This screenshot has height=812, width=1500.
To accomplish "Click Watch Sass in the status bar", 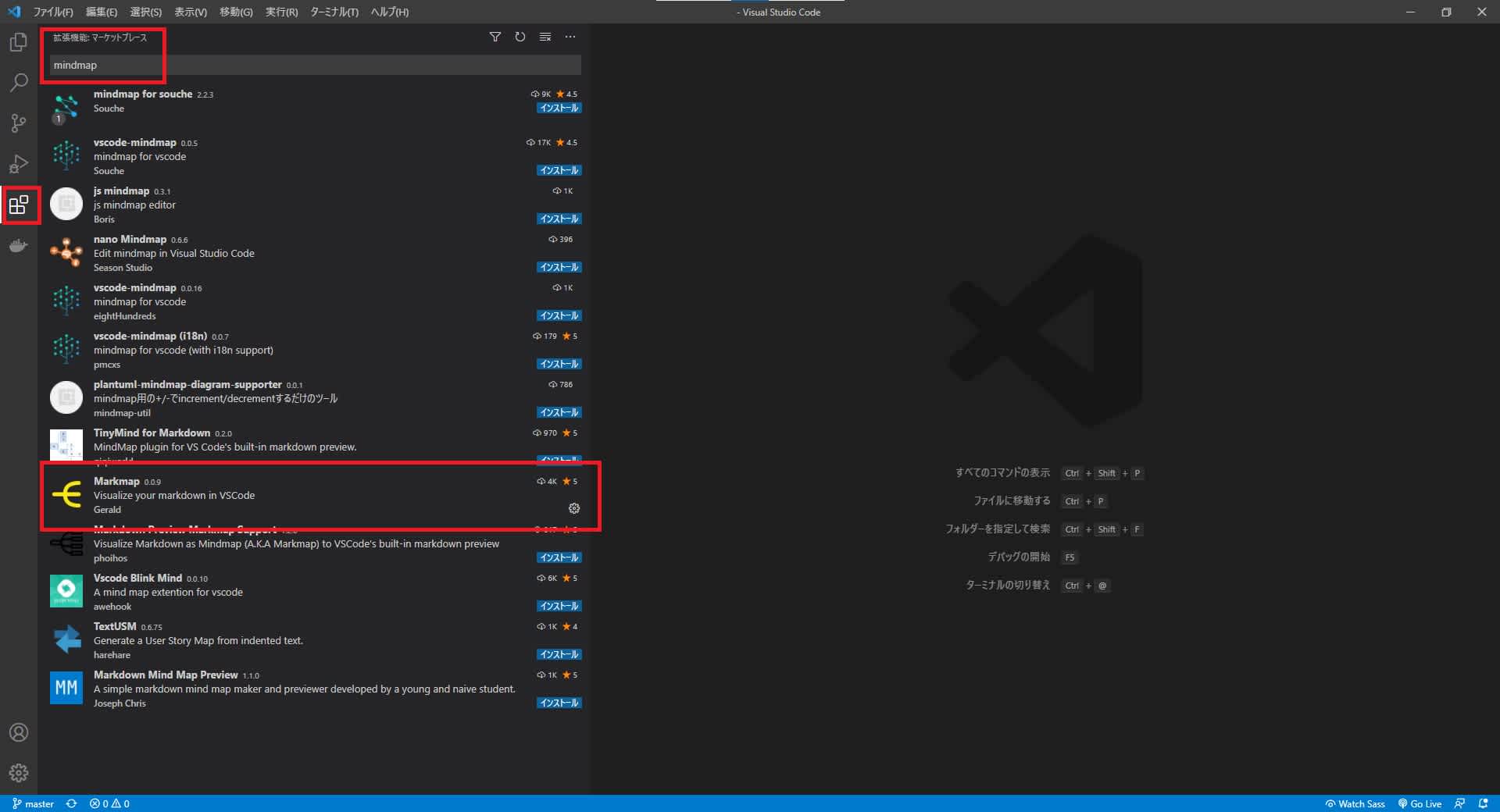I will [x=1355, y=803].
